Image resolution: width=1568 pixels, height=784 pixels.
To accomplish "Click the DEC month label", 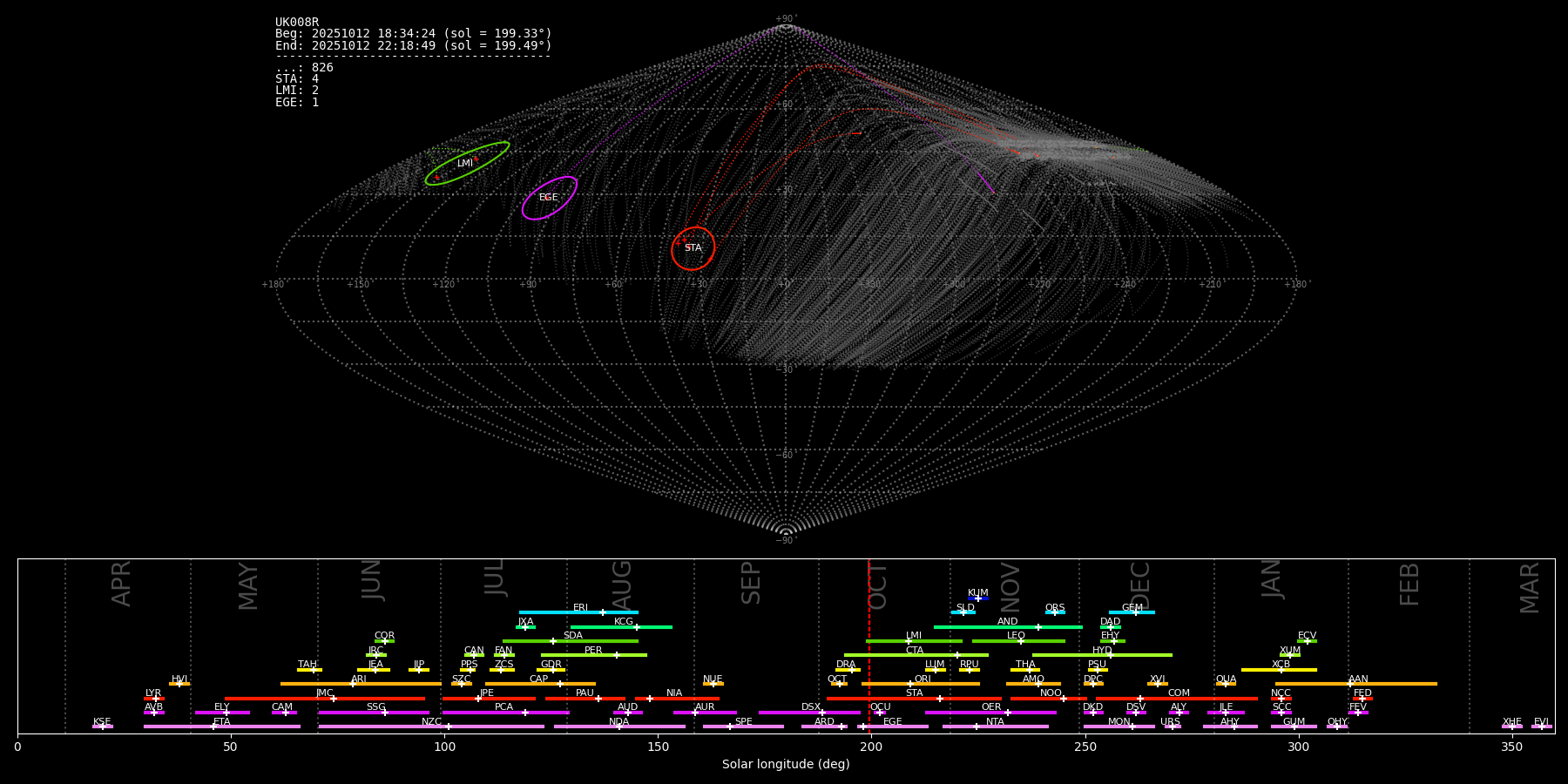I will tap(1140, 585).
